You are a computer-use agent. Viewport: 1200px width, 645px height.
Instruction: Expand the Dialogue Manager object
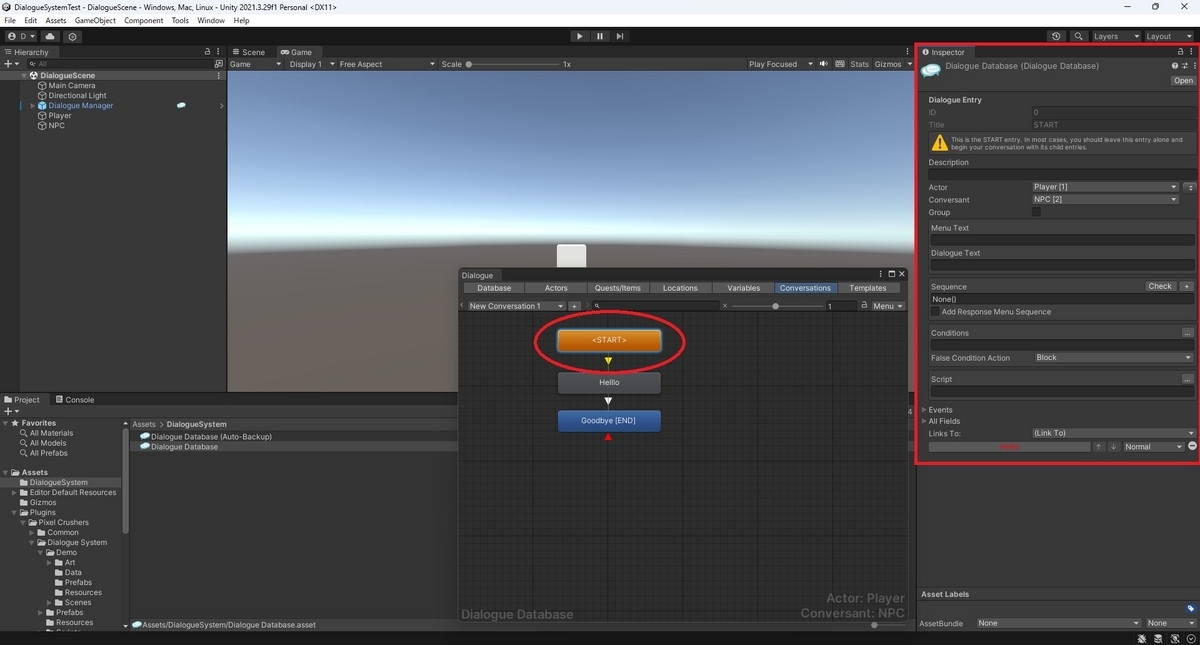point(32,105)
